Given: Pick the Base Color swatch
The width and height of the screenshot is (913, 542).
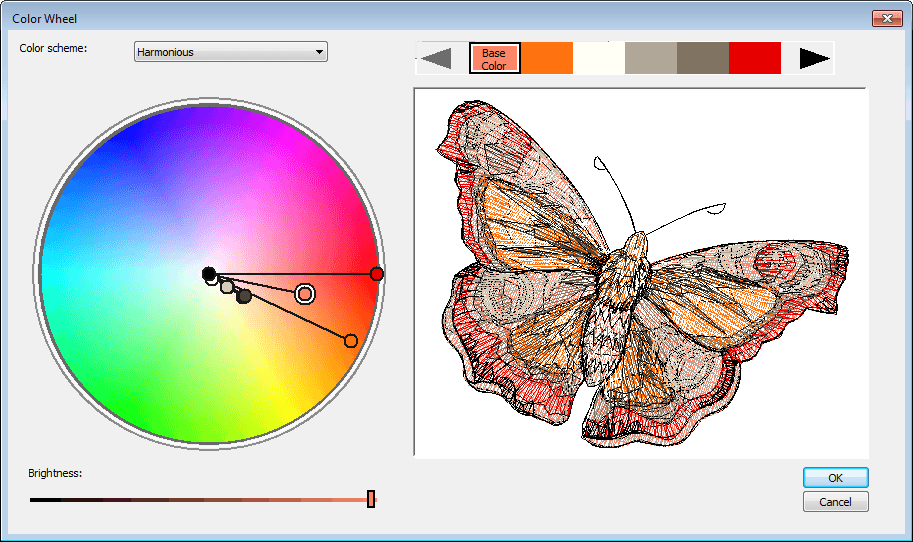Looking at the screenshot, I should point(494,59).
